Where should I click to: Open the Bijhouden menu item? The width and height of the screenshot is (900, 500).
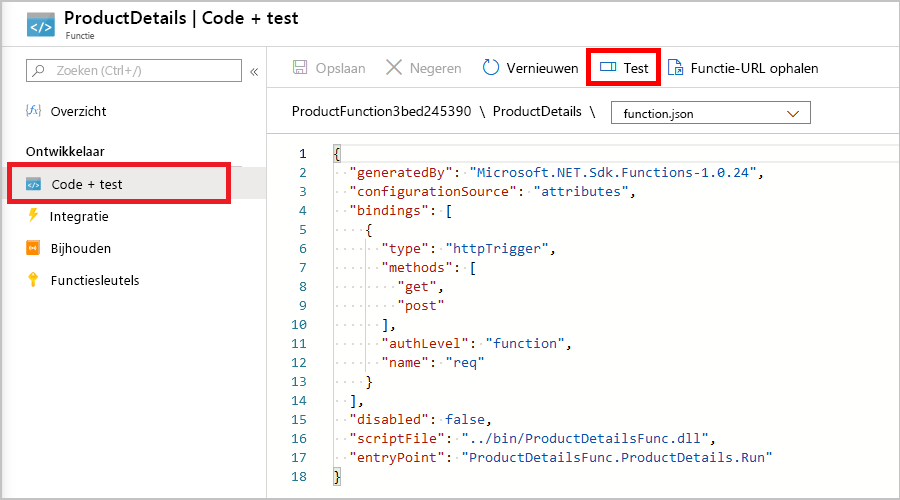pos(80,249)
